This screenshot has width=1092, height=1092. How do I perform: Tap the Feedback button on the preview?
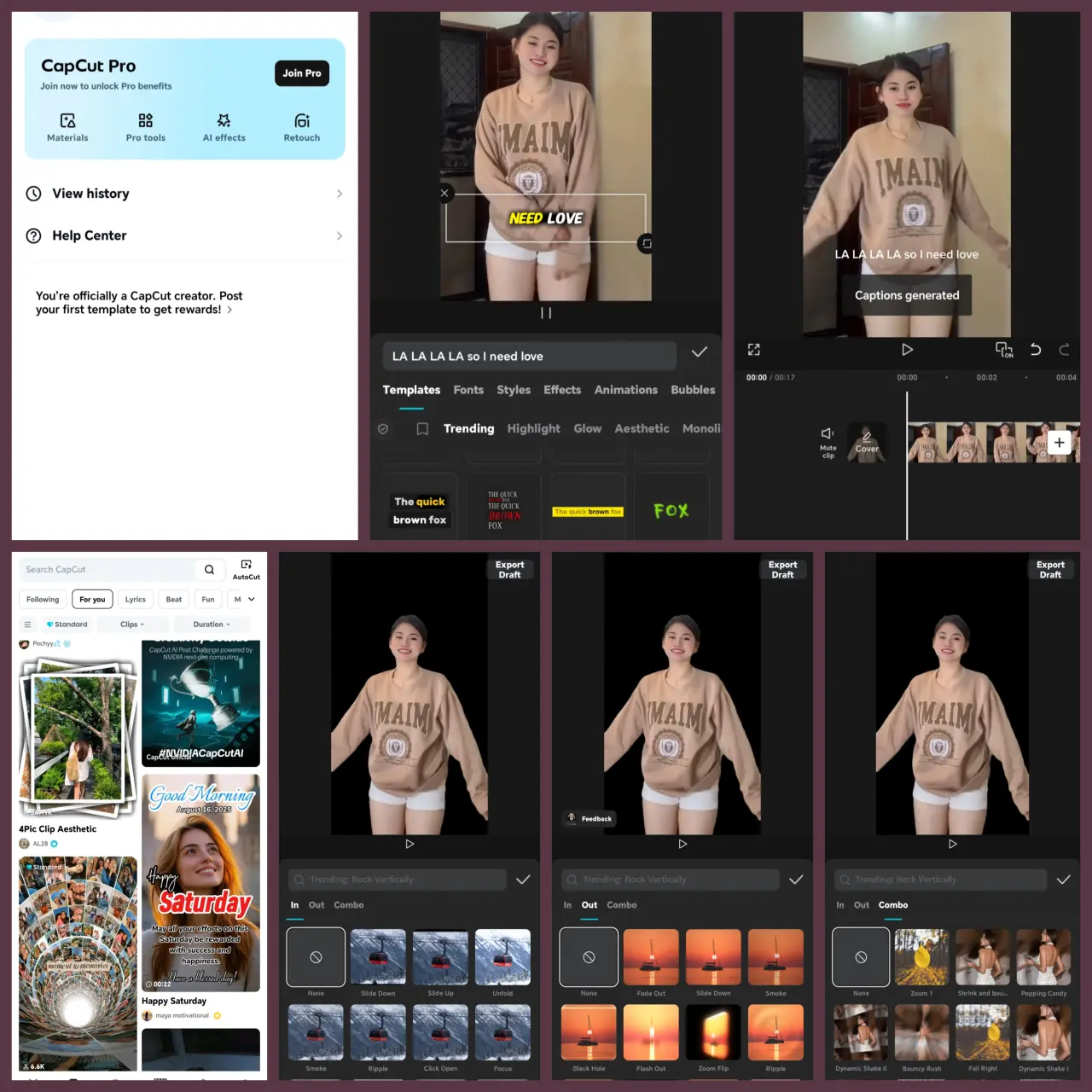tap(590, 818)
